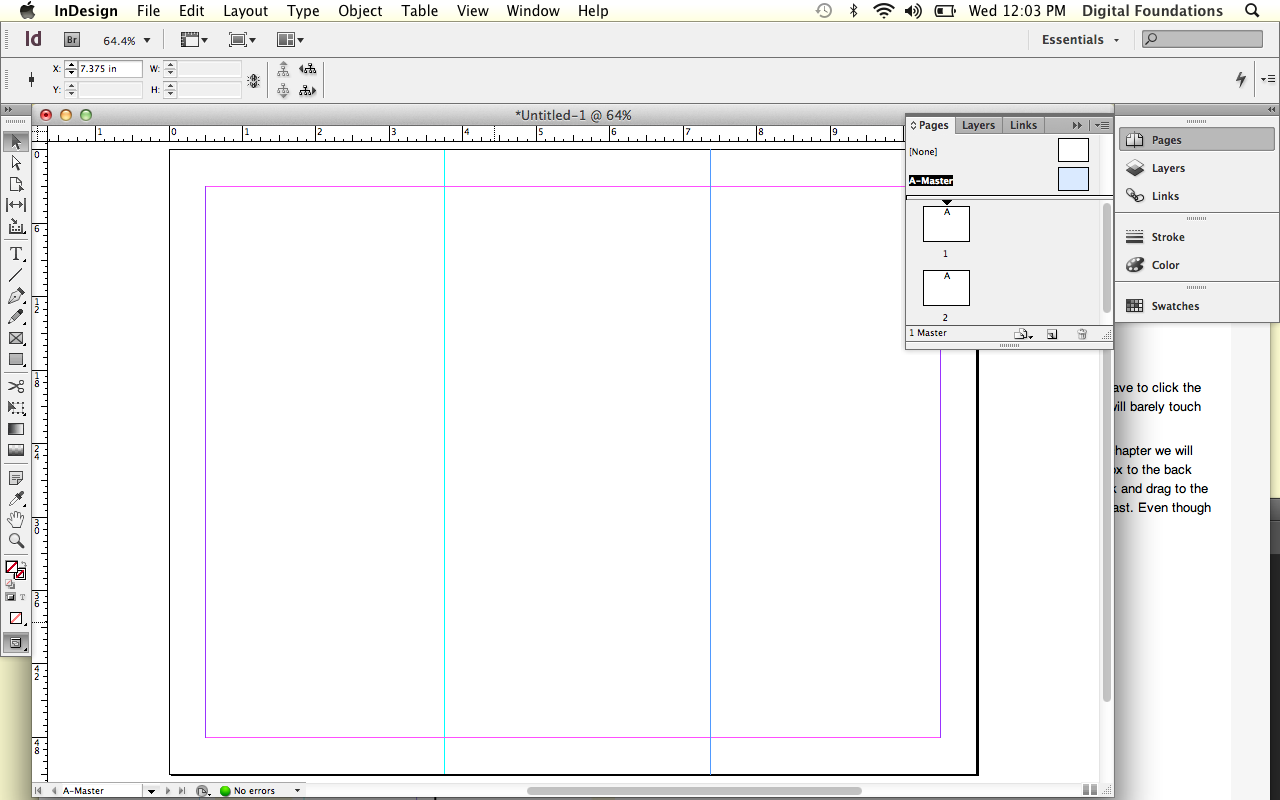1280x800 pixels.
Task: Select the Type tool
Action: pyautogui.click(x=16, y=255)
